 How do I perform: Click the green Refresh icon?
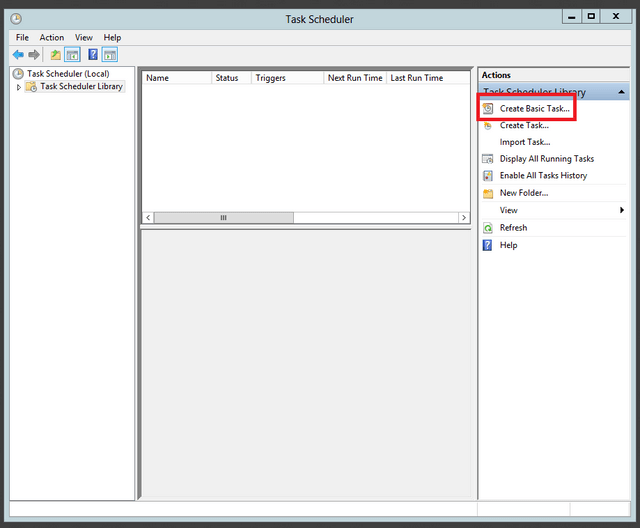(488, 228)
